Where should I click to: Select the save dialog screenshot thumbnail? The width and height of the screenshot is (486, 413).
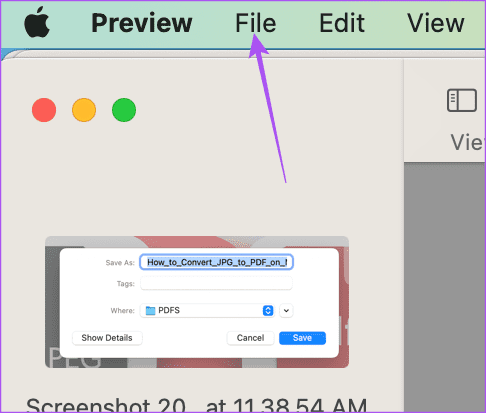[197, 302]
